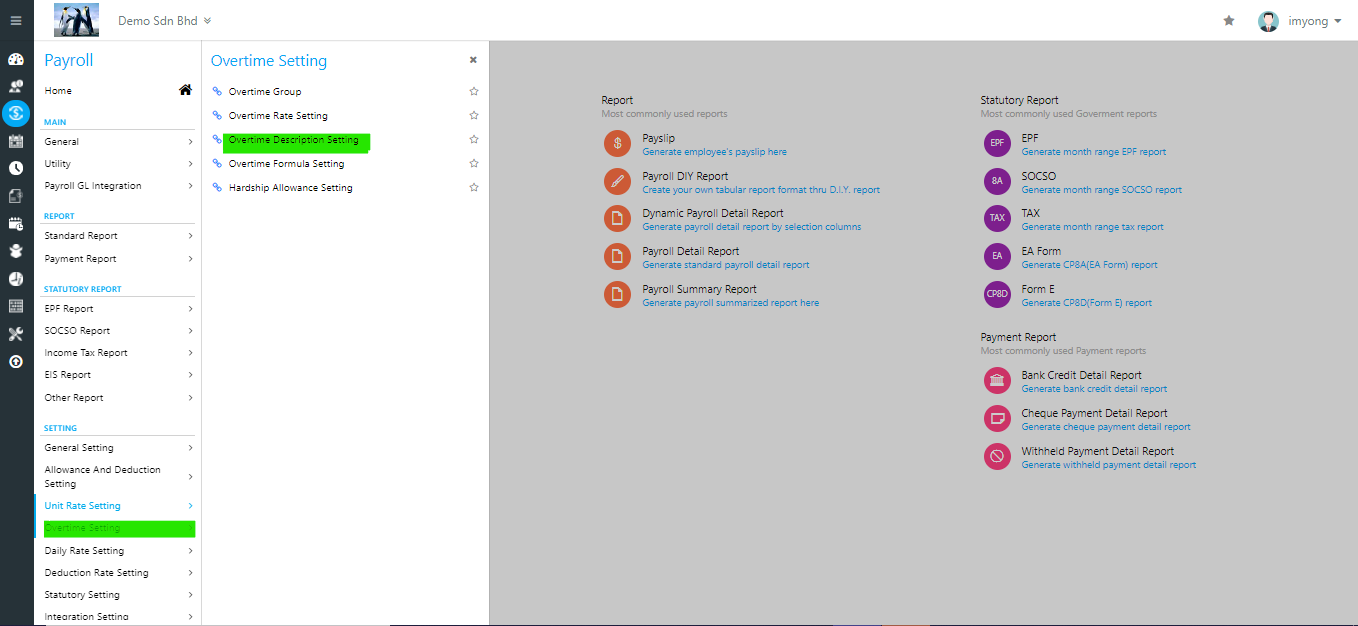
Task: Expand the Standard Report menu
Action: (118, 236)
